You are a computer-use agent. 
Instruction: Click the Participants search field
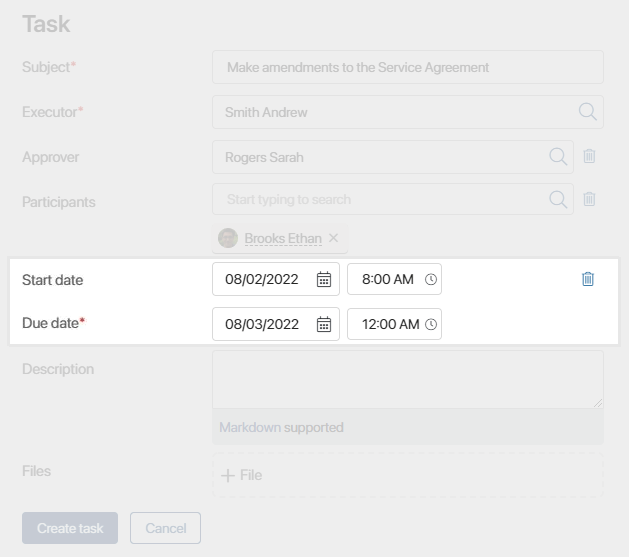(393, 199)
